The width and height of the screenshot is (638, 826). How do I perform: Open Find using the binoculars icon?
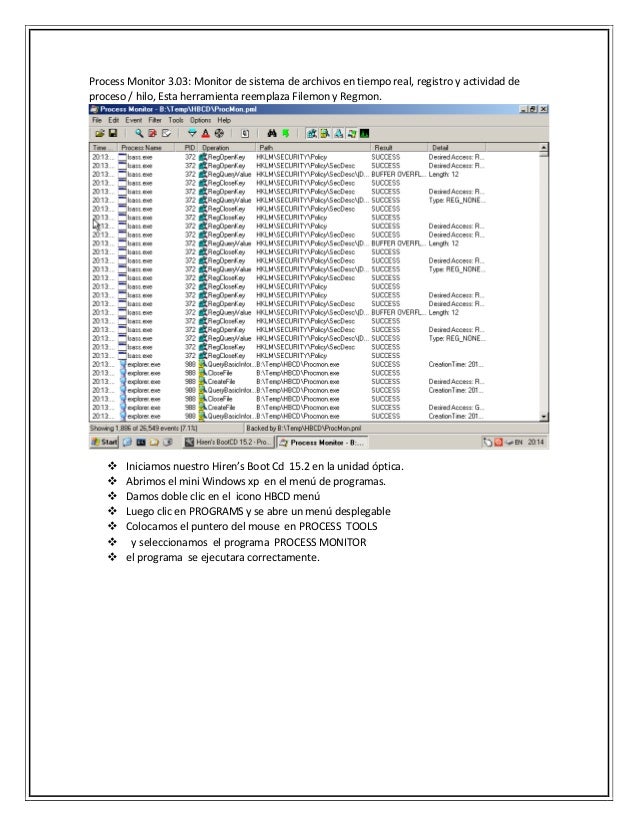272,133
